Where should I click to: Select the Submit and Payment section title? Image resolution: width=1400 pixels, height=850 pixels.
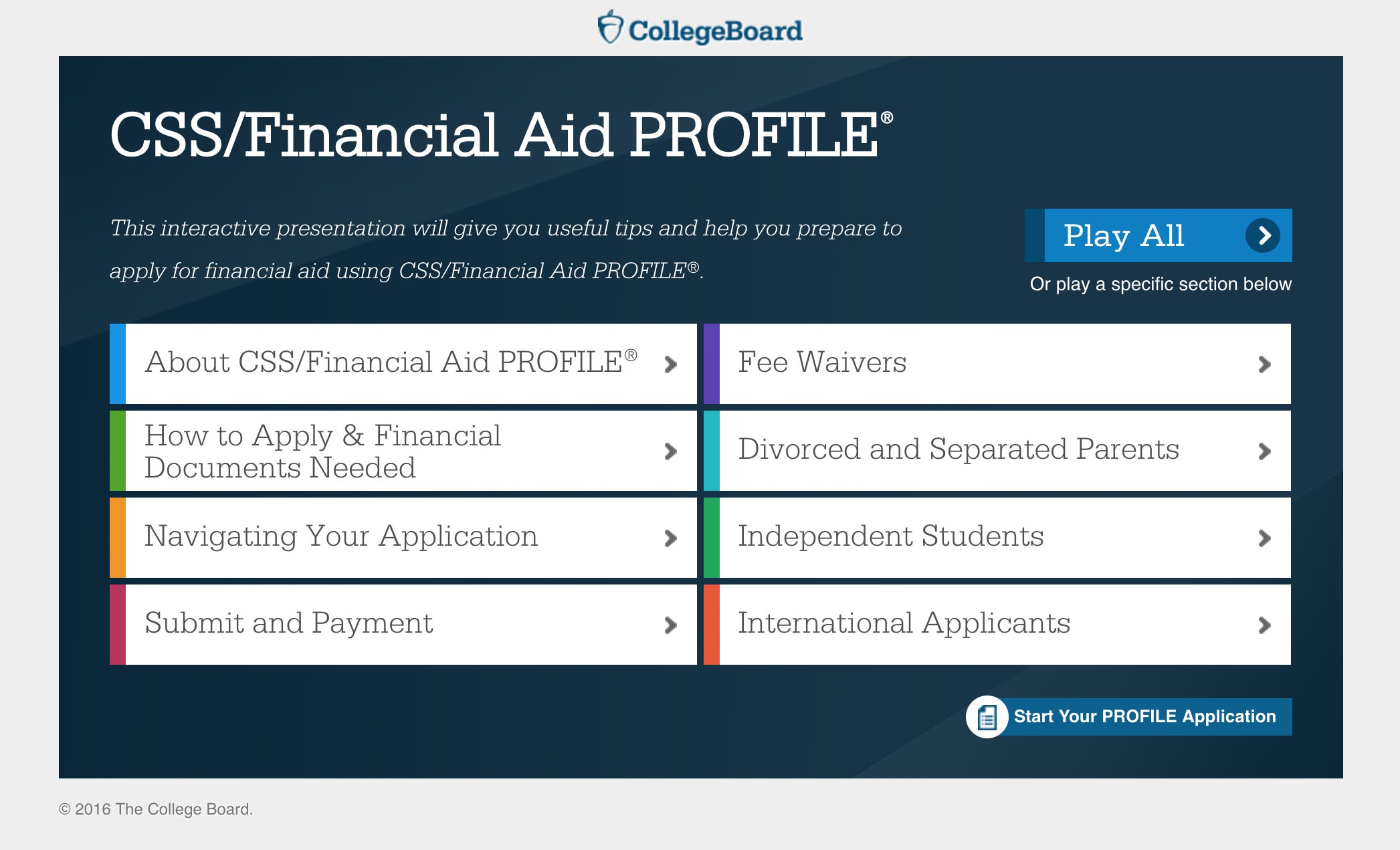pos(289,623)
